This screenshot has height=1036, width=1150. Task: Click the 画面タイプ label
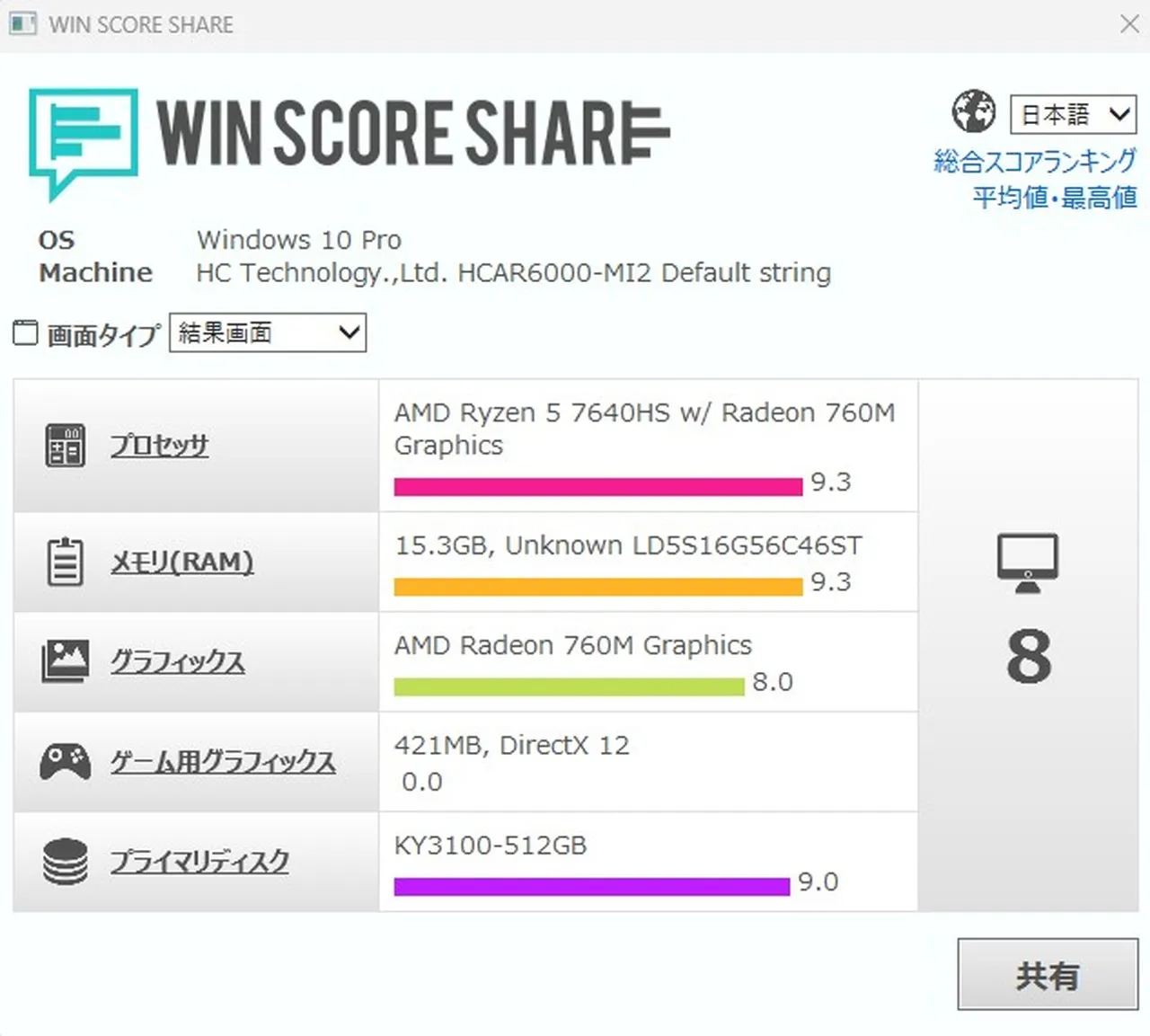click(x=104, y=334)
